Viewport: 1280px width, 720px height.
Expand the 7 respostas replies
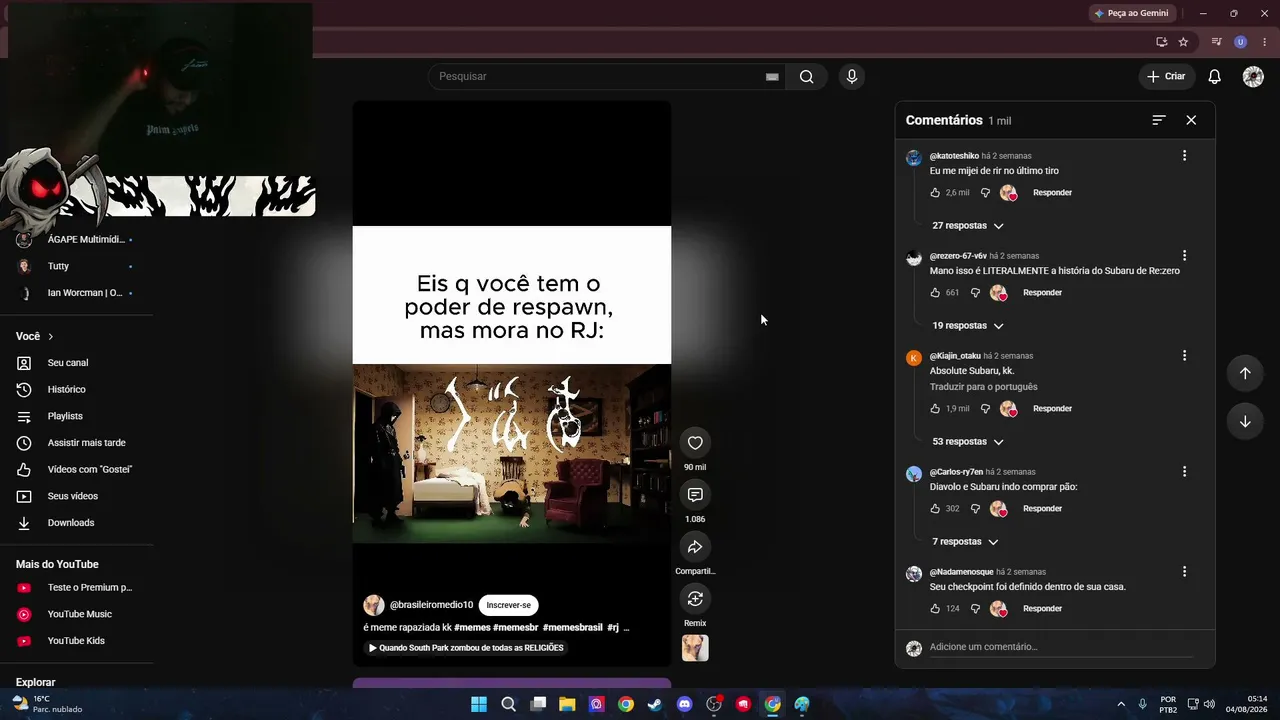965,542
